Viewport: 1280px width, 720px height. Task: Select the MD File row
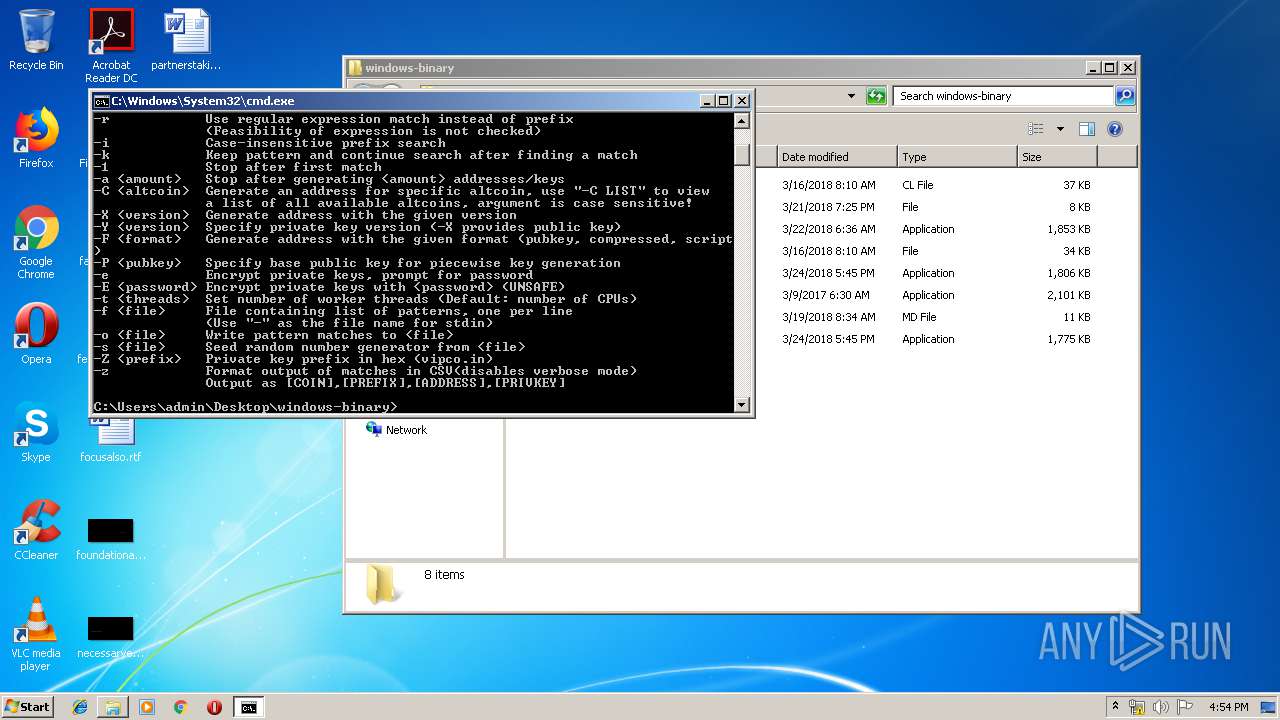820,317
